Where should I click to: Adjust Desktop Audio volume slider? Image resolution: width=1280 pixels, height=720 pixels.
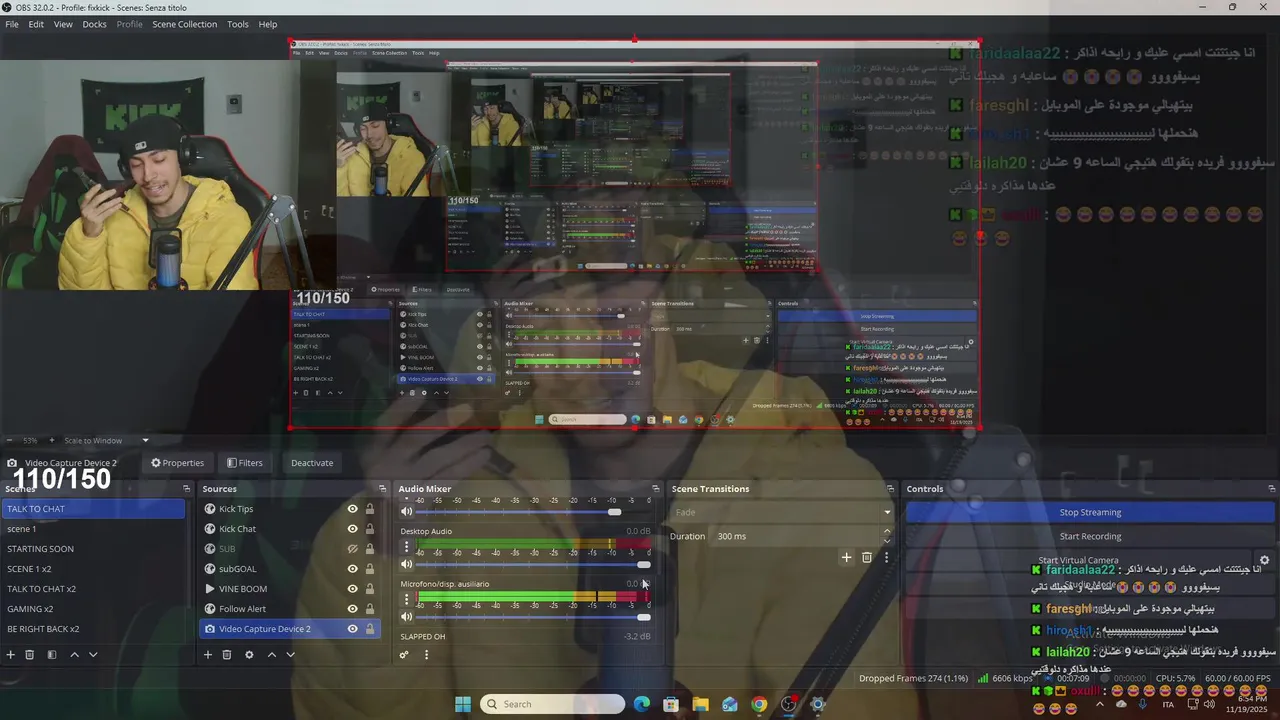click(643, 564)
